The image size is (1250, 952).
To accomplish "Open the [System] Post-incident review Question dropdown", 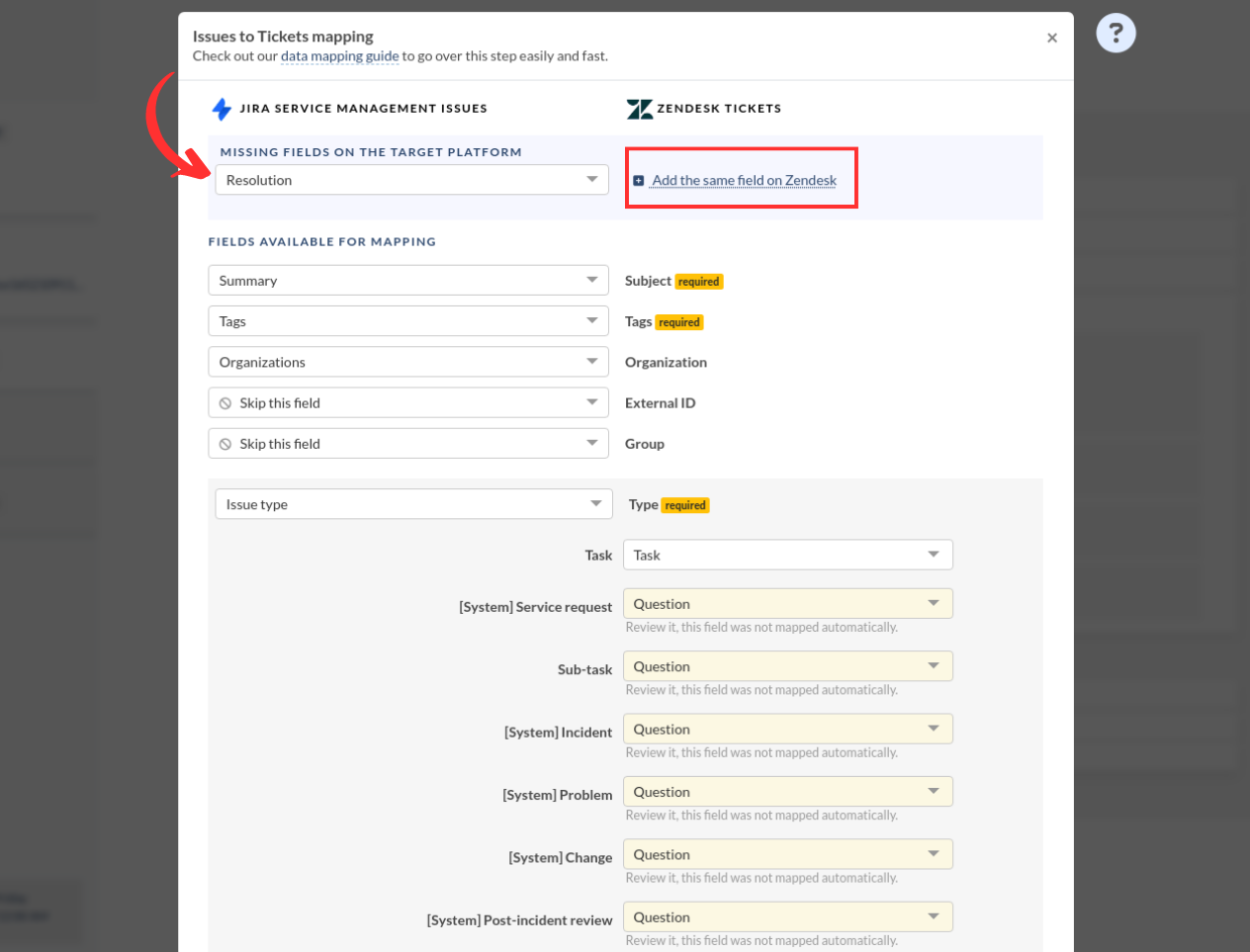I will pyautogui.click(x=788, y=917).
